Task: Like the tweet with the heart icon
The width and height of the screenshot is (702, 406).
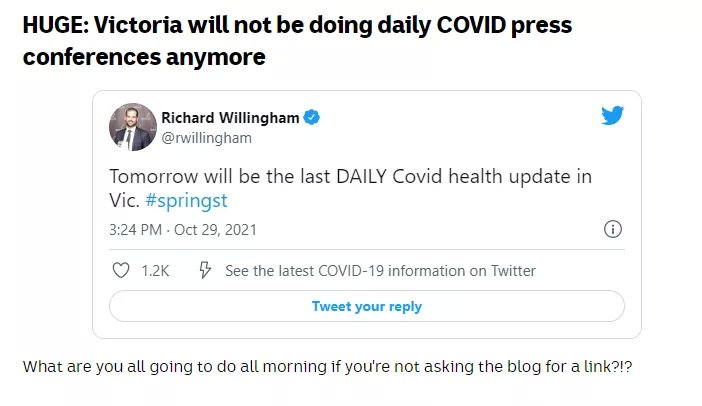Action: (x=120, y=270)
